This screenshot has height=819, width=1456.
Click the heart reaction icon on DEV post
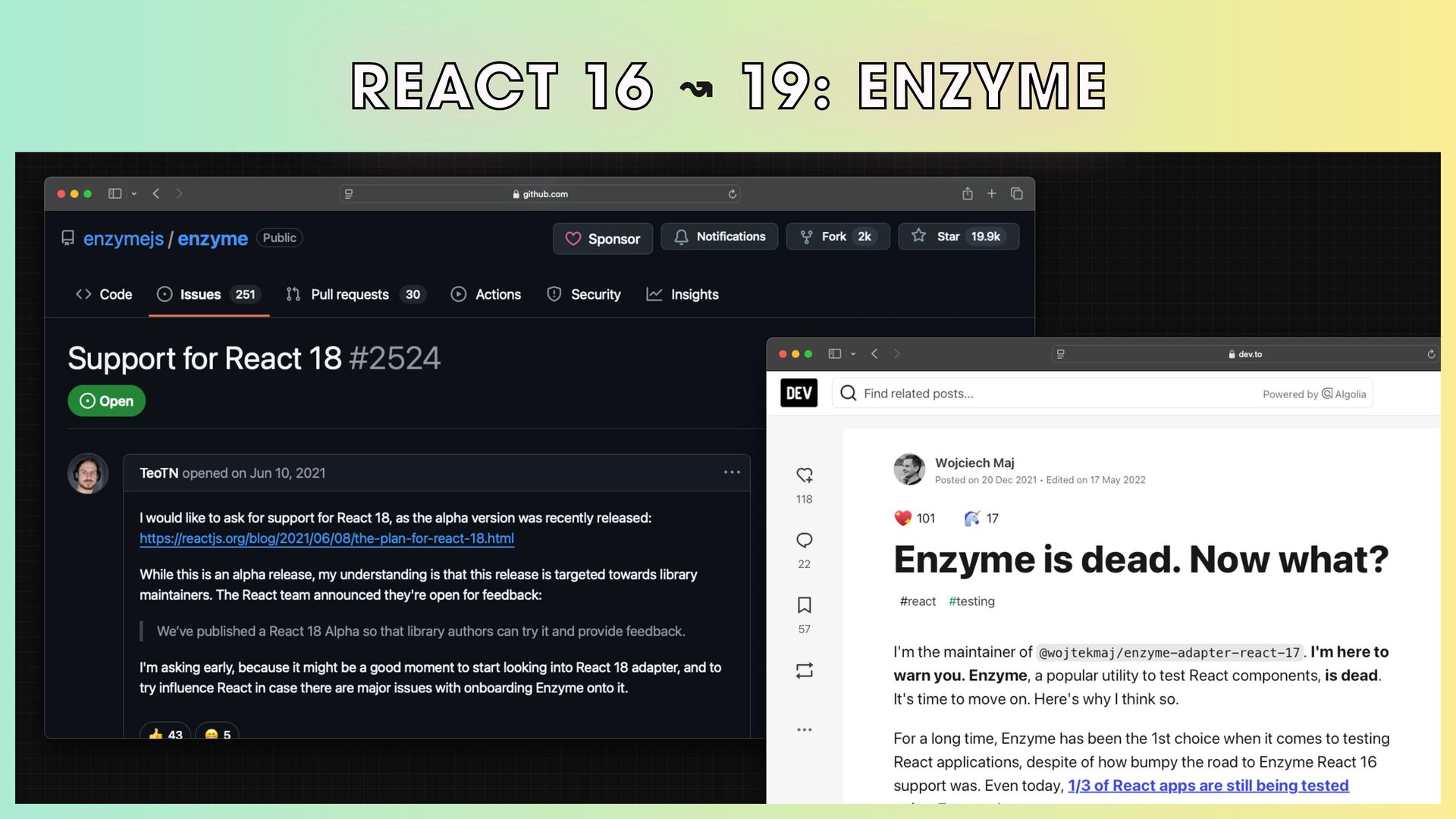pos(804,475)
